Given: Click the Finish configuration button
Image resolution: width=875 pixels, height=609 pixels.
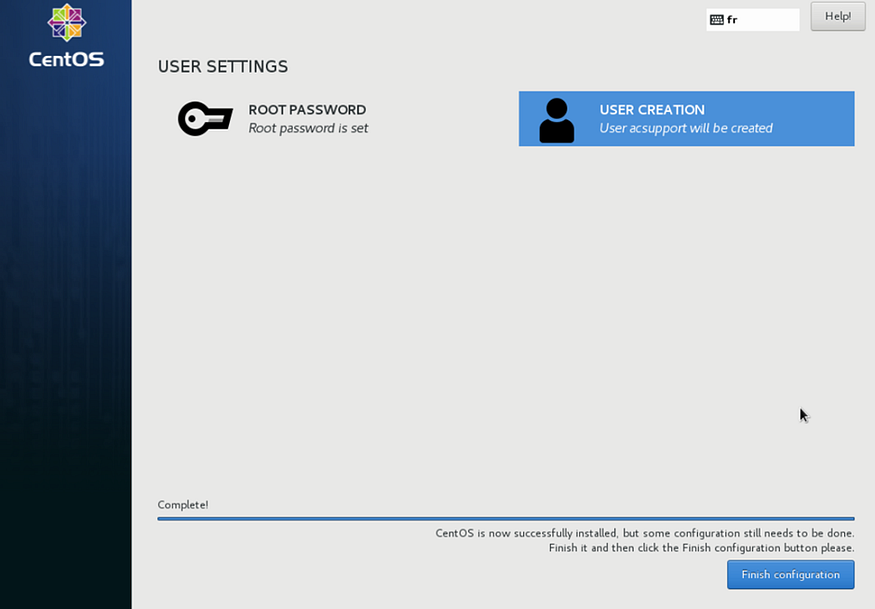Looking at the screenshot, I should (x=790, y=574).
